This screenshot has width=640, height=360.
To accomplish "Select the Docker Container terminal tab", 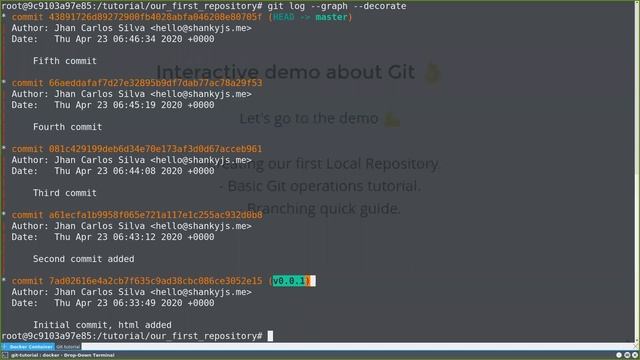I will coord(28,347).
